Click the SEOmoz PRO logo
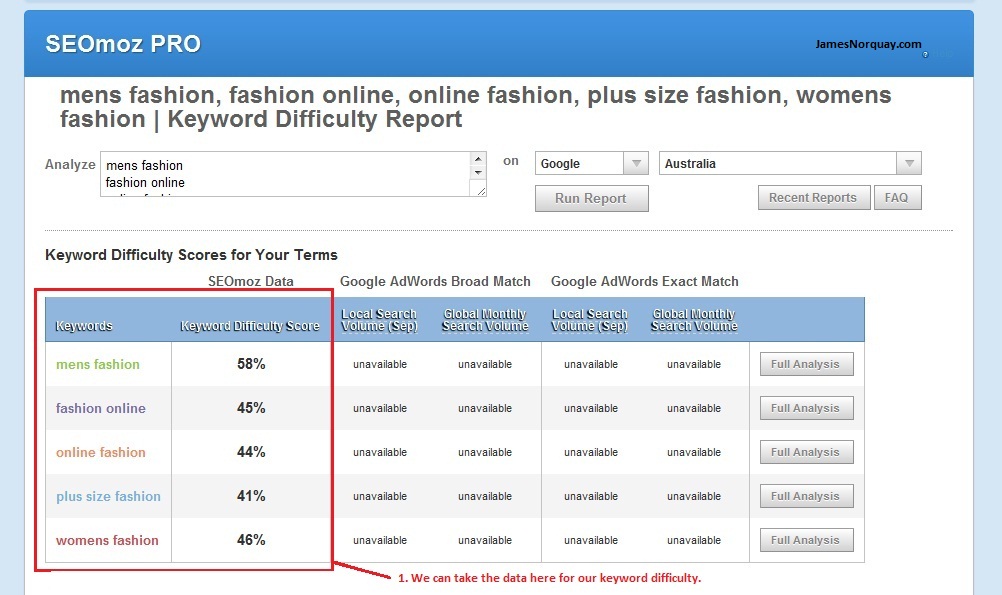1002x595 pixels. 123,44
